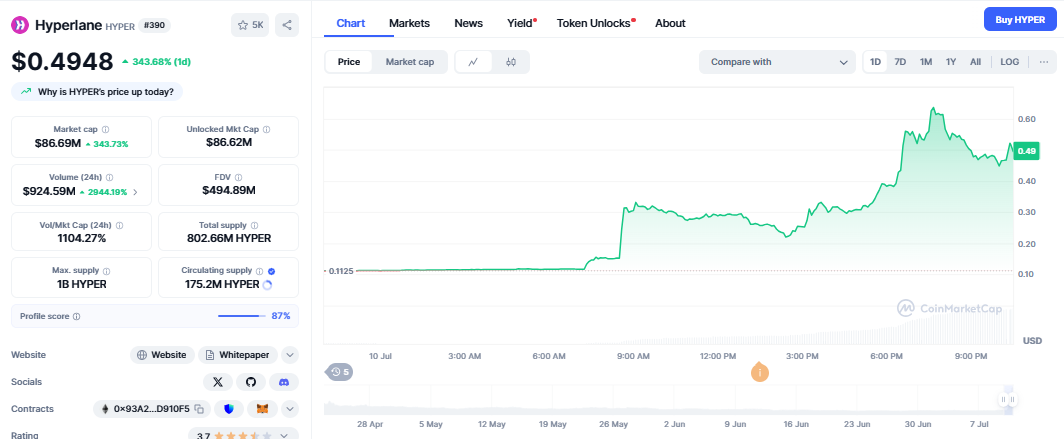Click Total supply info icon
Screen dimensions: 1064x439
point(254,225)
